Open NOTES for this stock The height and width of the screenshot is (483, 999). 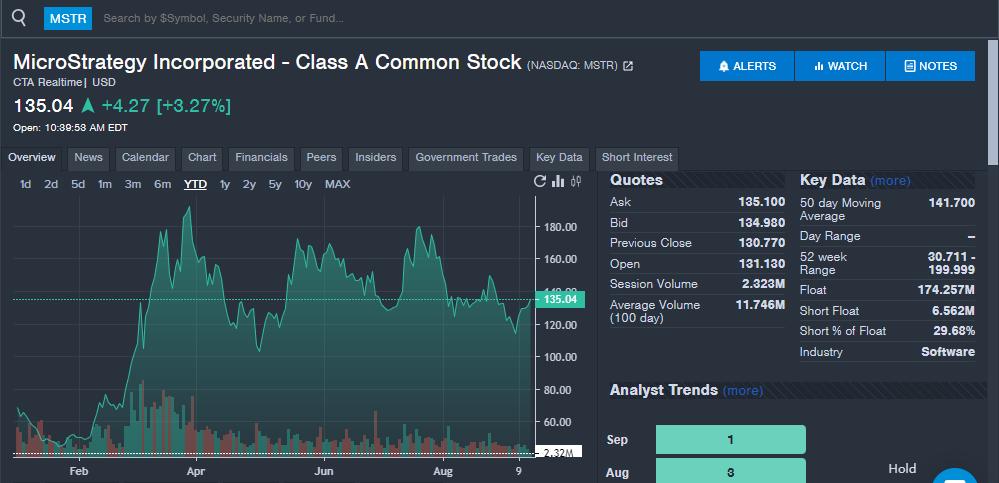click(x=930, y=66)
